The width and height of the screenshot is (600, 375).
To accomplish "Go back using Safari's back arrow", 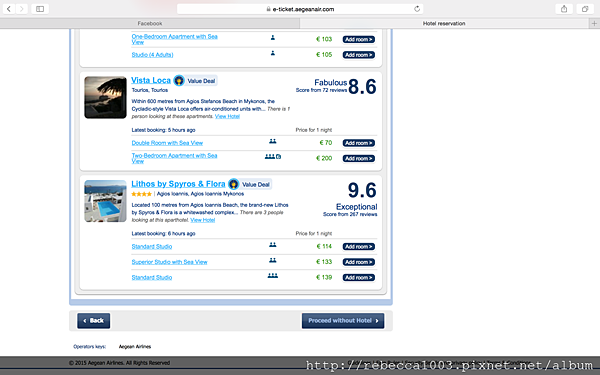I will coord(9,9).
